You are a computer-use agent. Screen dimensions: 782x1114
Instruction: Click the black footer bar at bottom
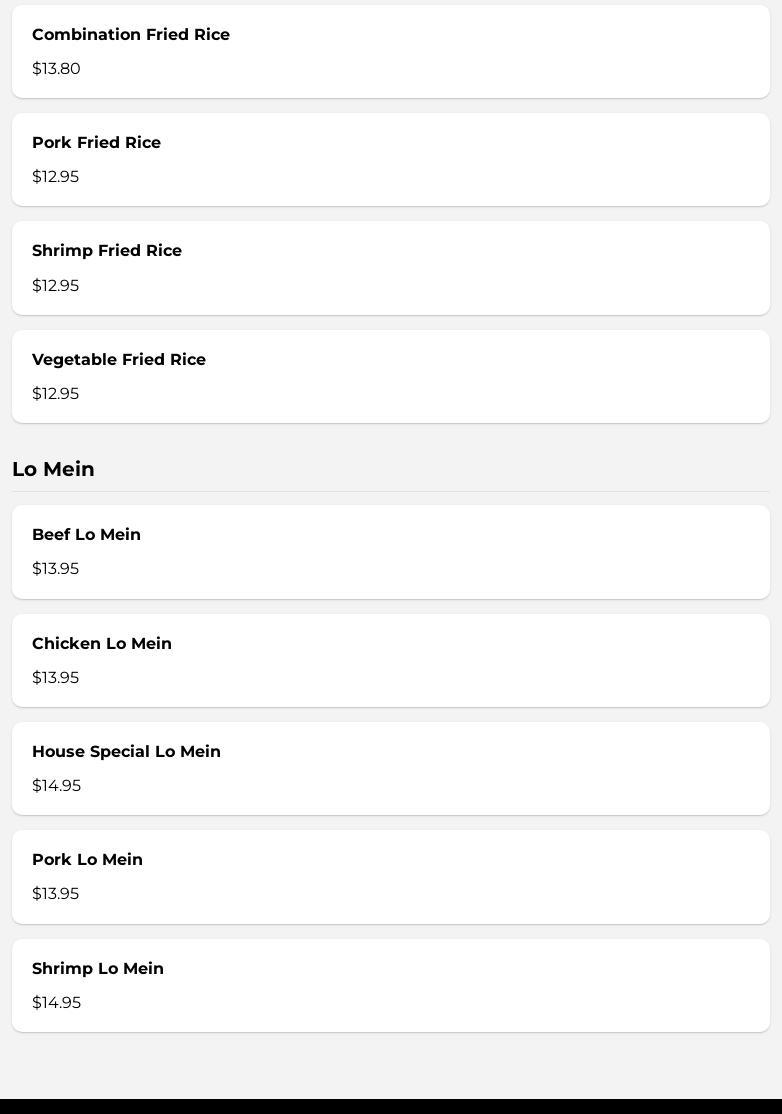[x=390, y=1106]
